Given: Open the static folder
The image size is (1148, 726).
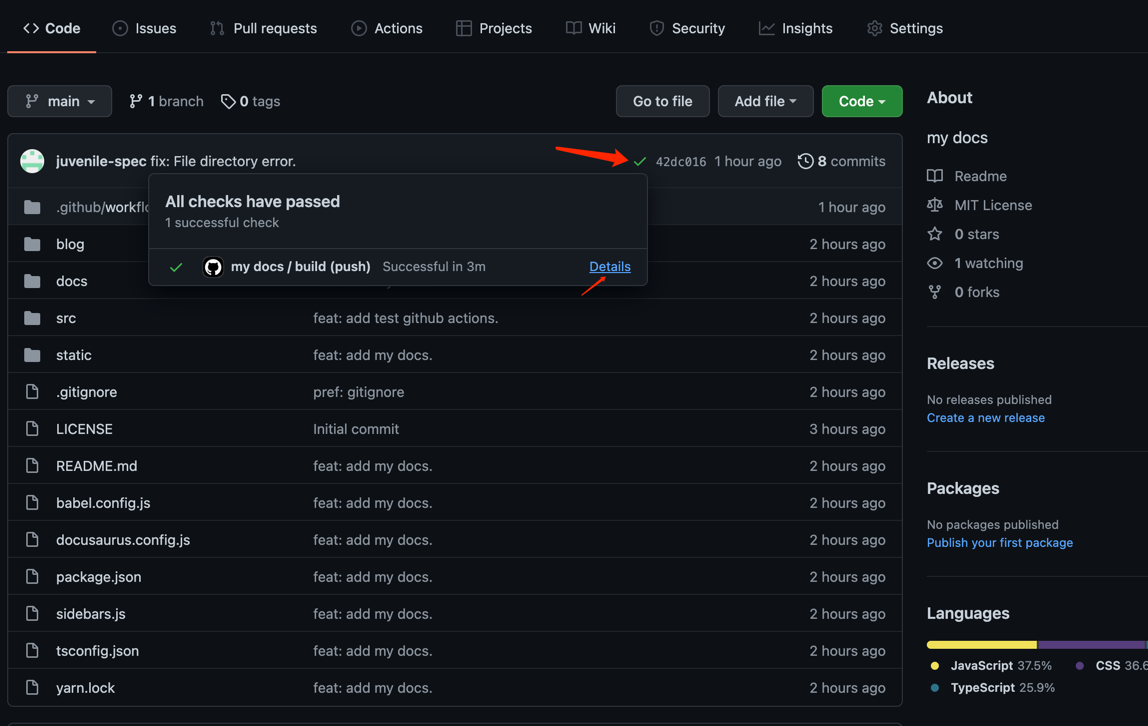Looking at the screenshot, I should coord(74,355).
